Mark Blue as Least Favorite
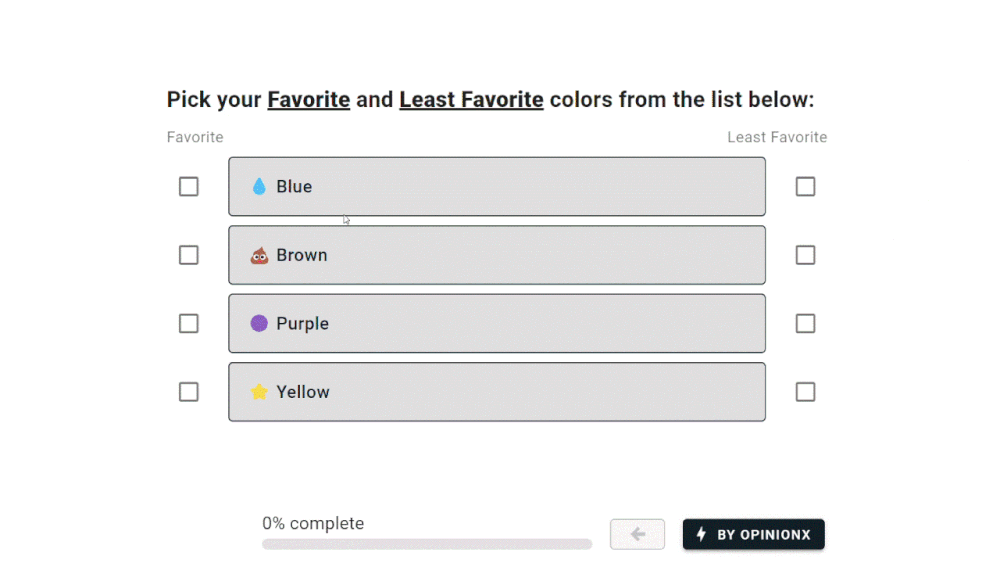The width and height of the screenshot is (1000, 563). [805, 186]
